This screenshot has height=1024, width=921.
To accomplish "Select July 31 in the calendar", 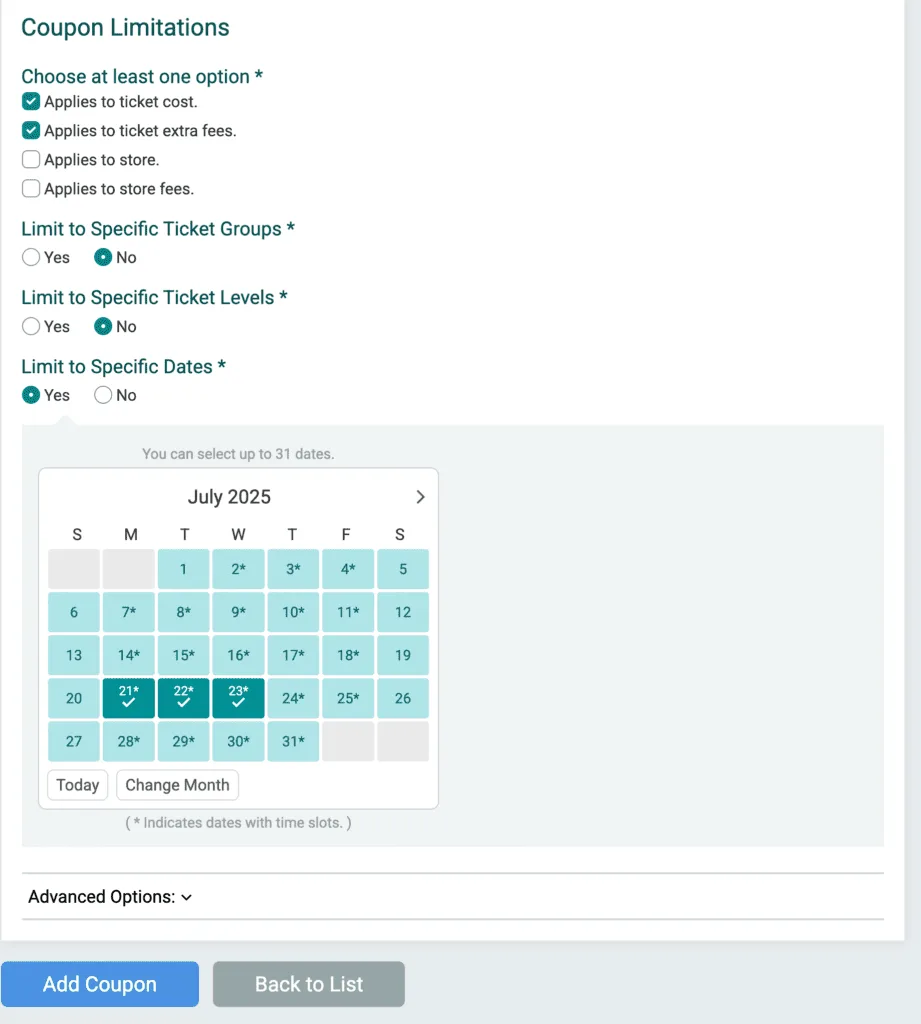I will click(293, 741).
